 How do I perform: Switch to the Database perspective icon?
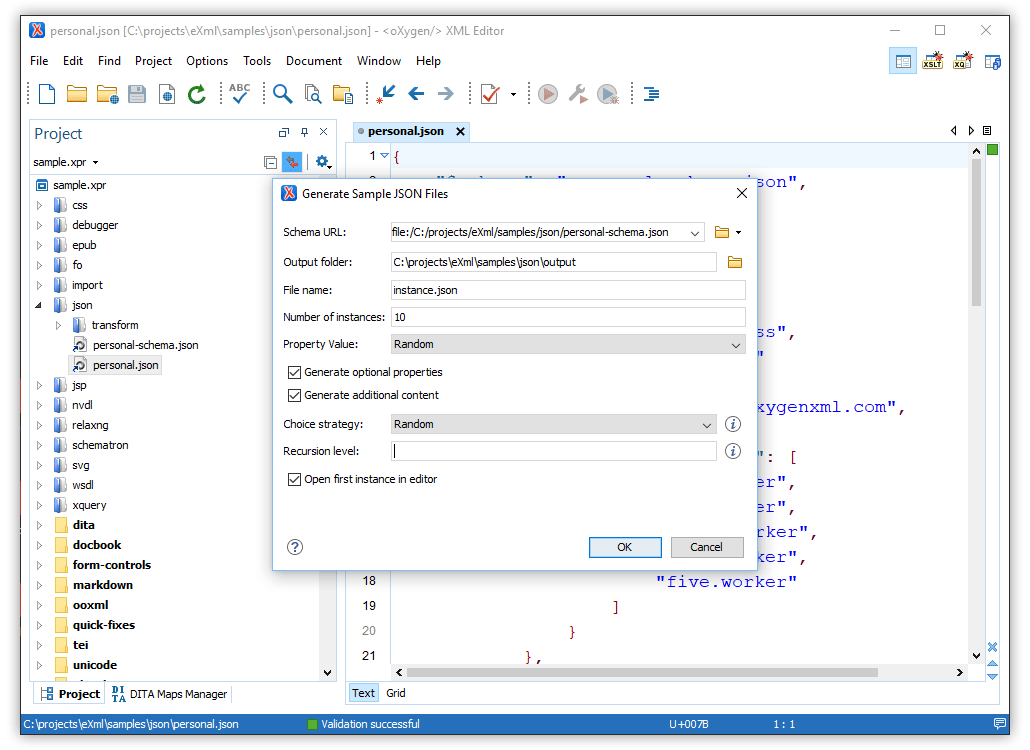[x=993, y=62]
